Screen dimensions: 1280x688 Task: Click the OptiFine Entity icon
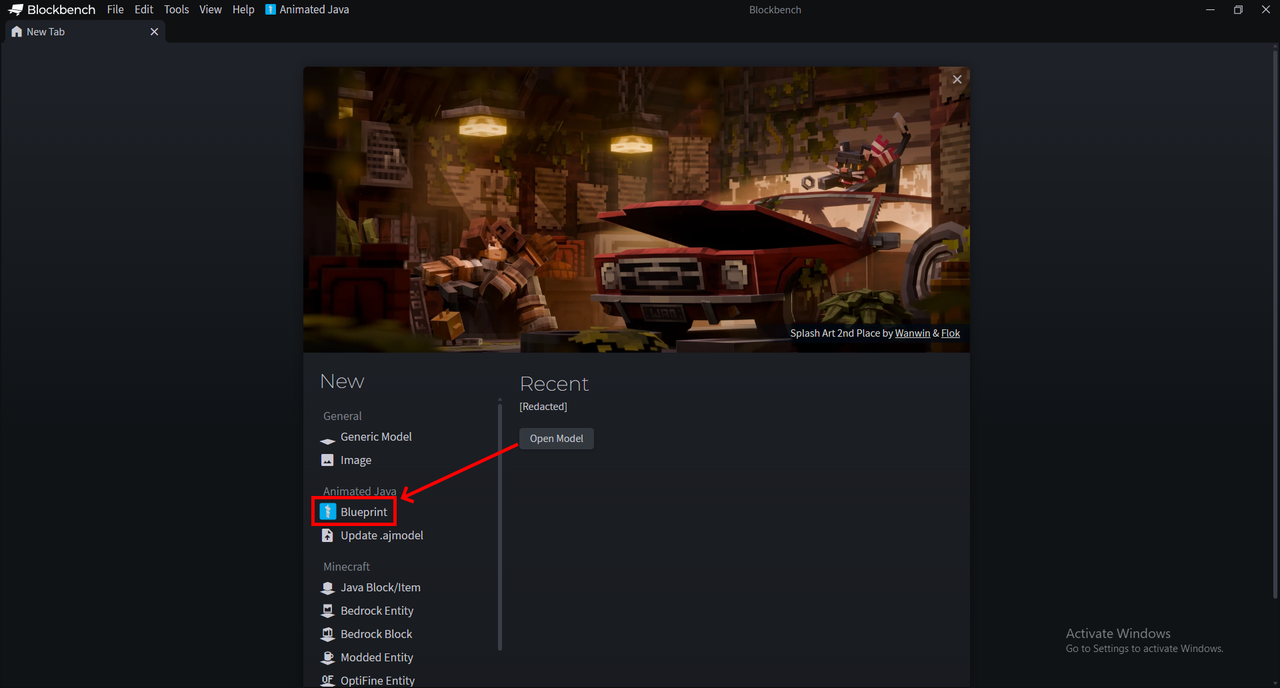[x=327, y=681]
